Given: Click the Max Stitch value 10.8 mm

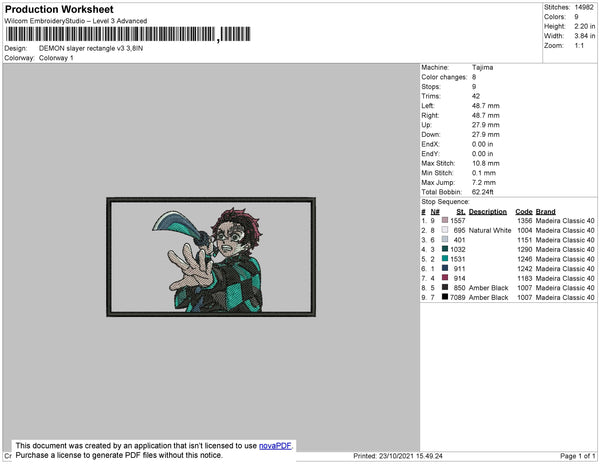Looking at the screenshot, I should coord(486,163).
